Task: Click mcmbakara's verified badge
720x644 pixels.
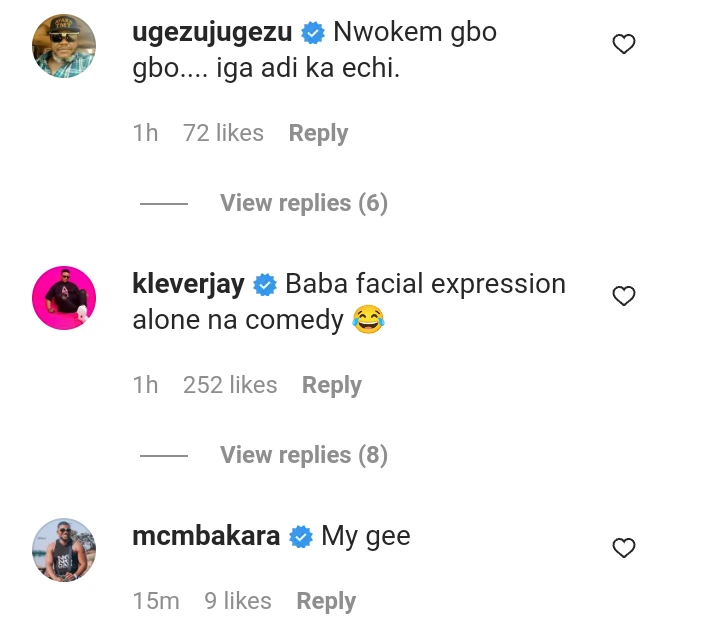Action: 300,537
